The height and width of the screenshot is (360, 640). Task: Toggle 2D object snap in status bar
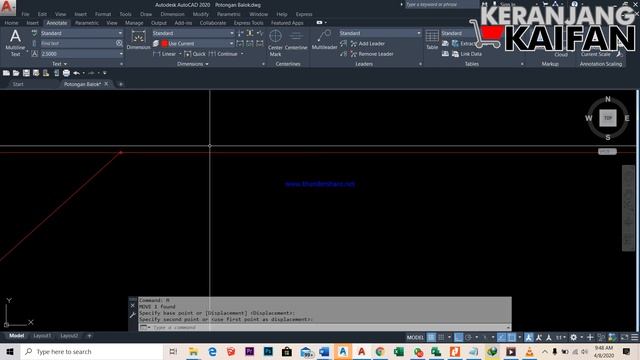(511, 337)
